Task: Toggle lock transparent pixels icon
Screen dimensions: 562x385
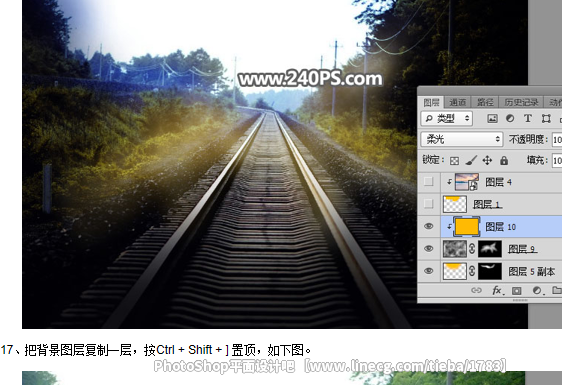Action: point(454,161)
